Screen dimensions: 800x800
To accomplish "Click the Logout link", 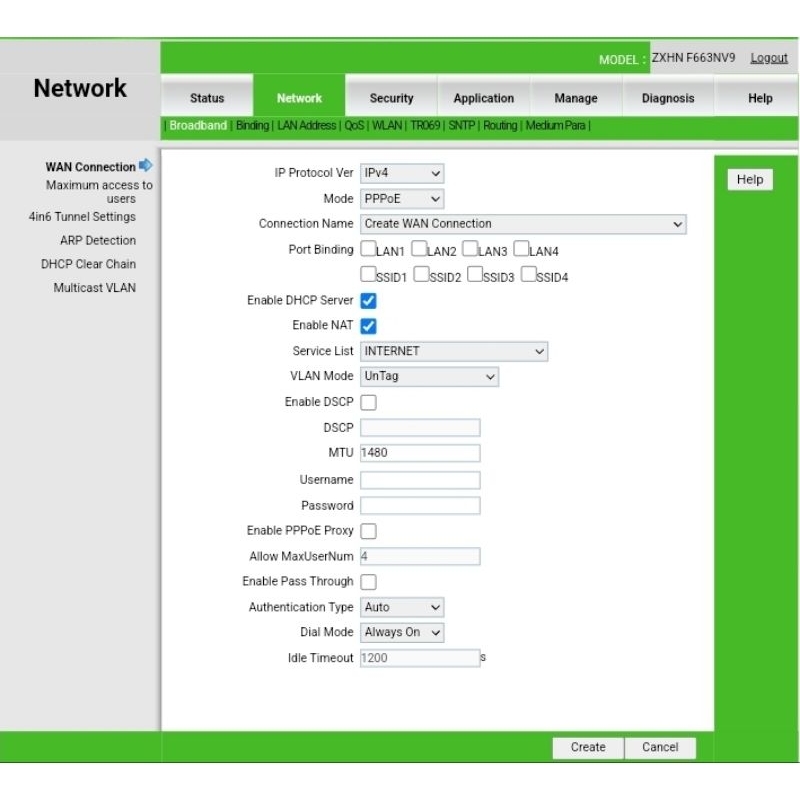I will tap(769, 58).
